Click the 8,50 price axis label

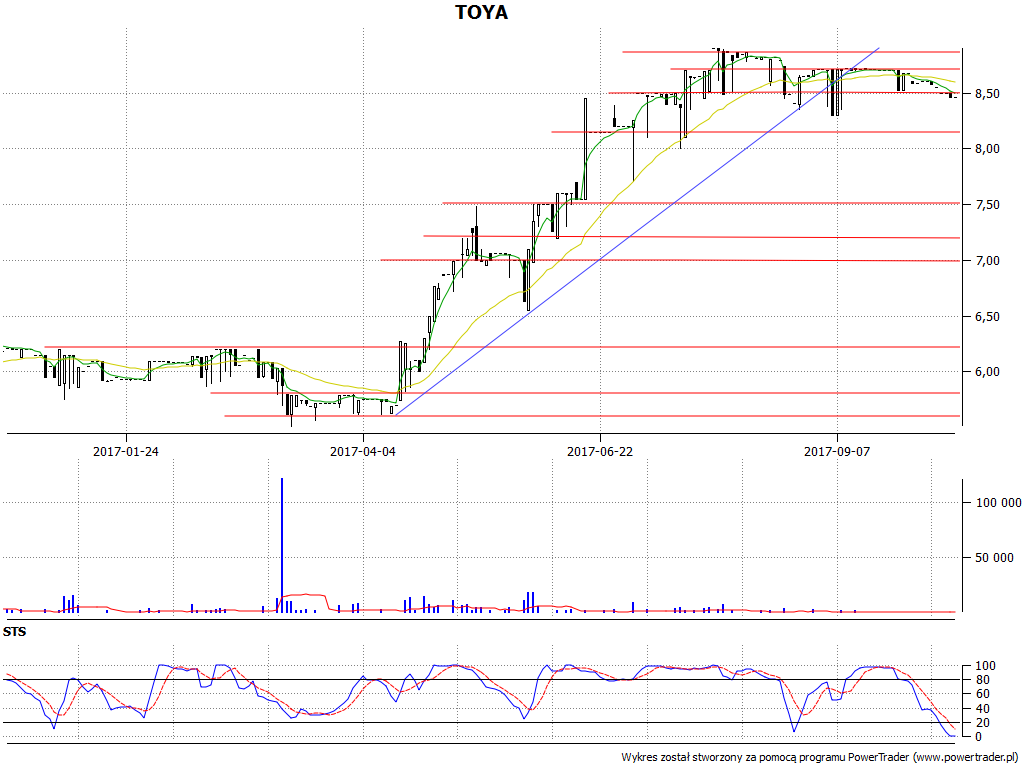[987, 94]
